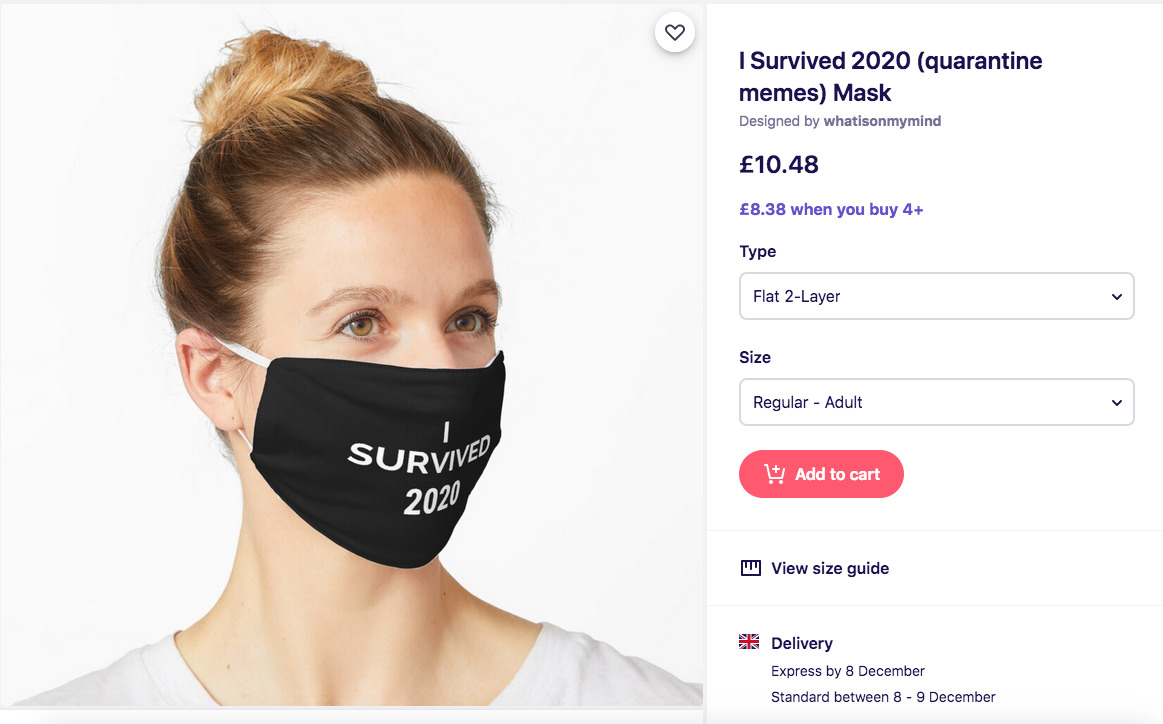Click the cart icon in Add to cart

(x=774, y=474)
